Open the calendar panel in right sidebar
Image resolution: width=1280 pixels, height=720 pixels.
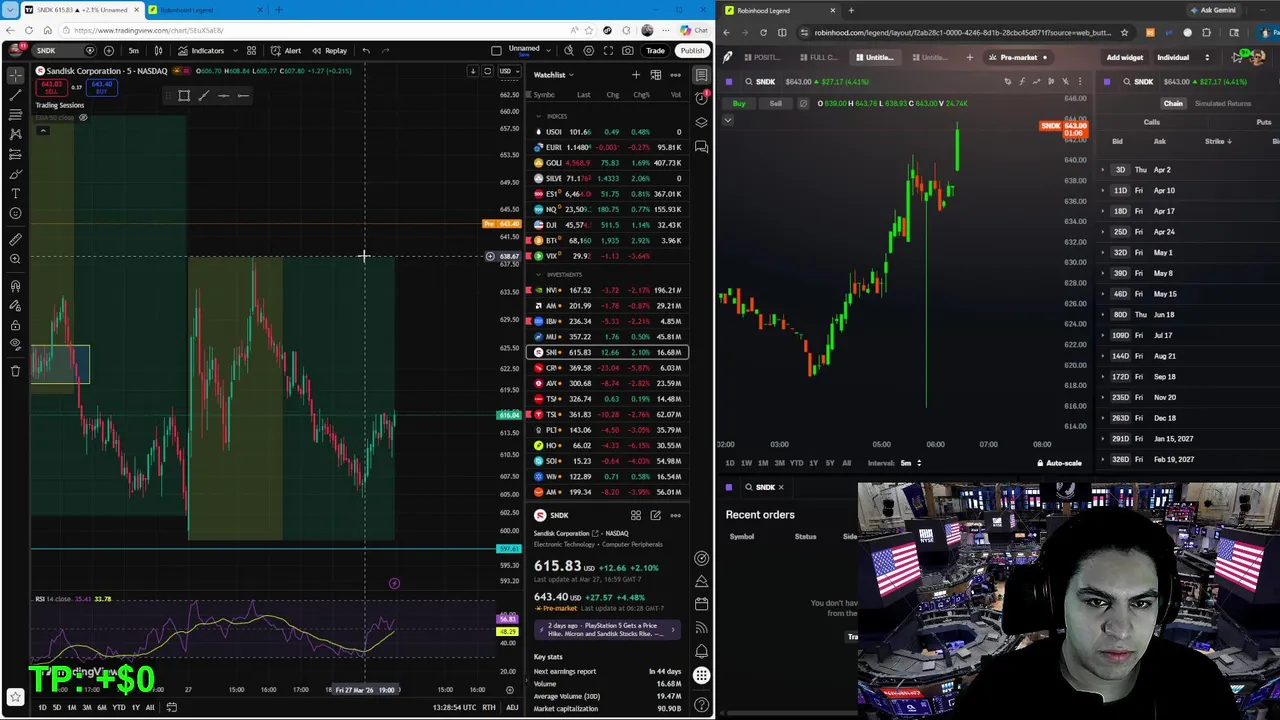click(702, 604)
